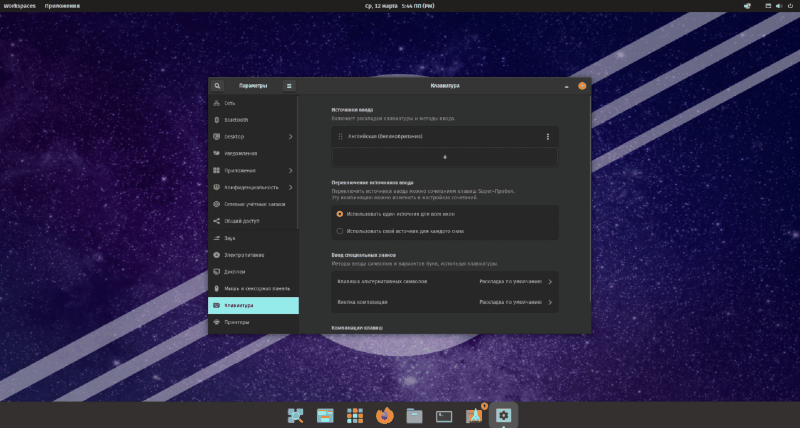Click the settings content scrollbar

590,198
